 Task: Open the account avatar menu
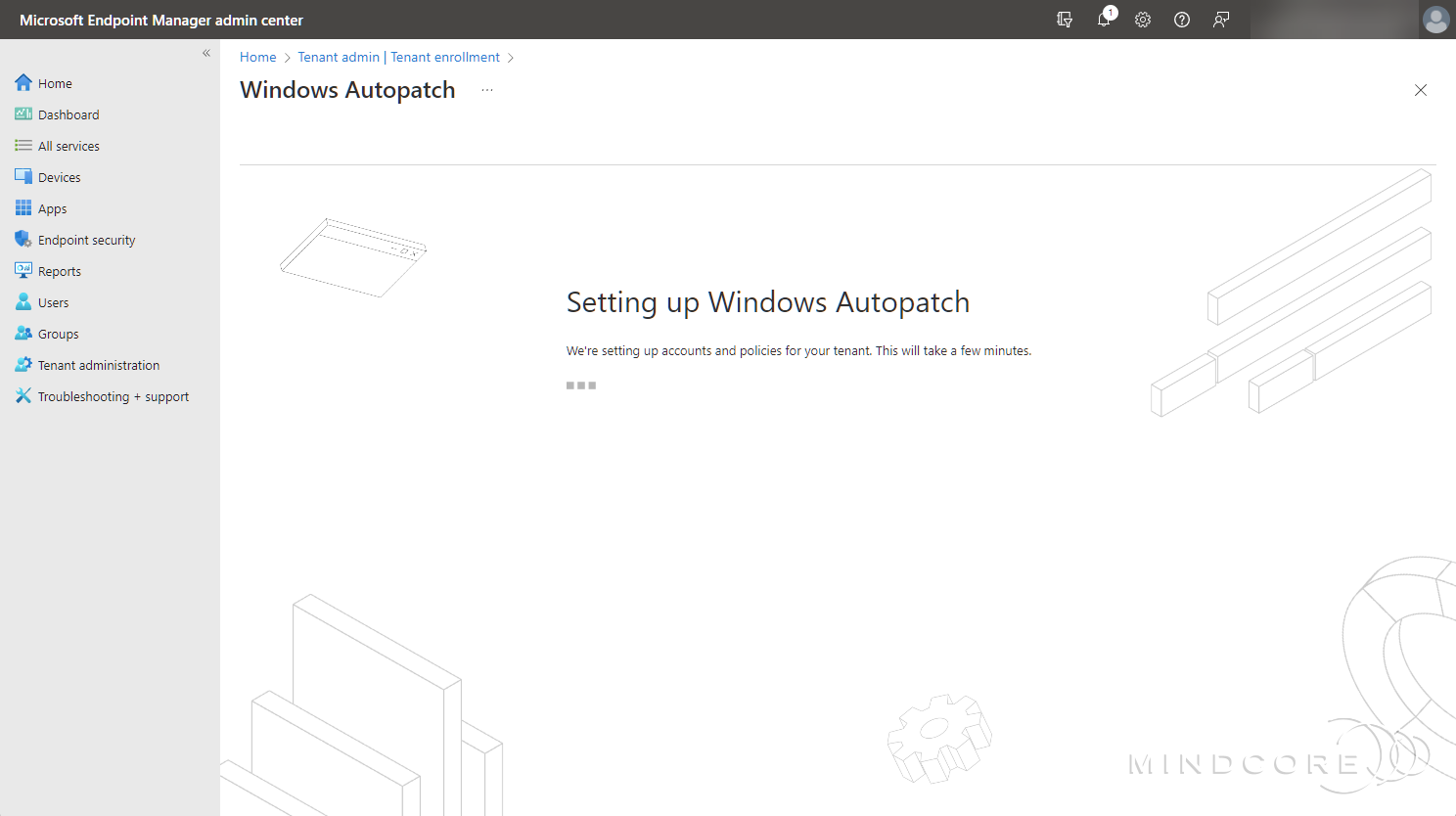[1435, 20]
